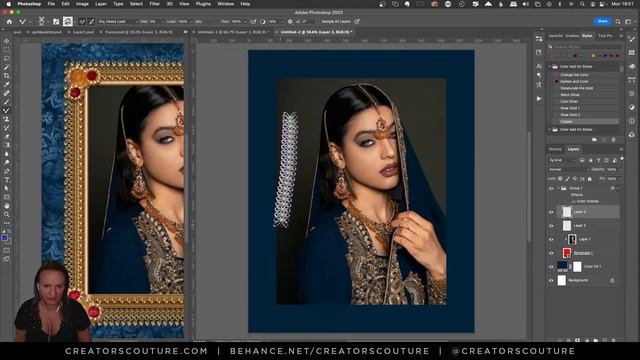Open the layer filter Kind dropdown
640x360 pixels.
pyautogui.click(x=562, y=160)
